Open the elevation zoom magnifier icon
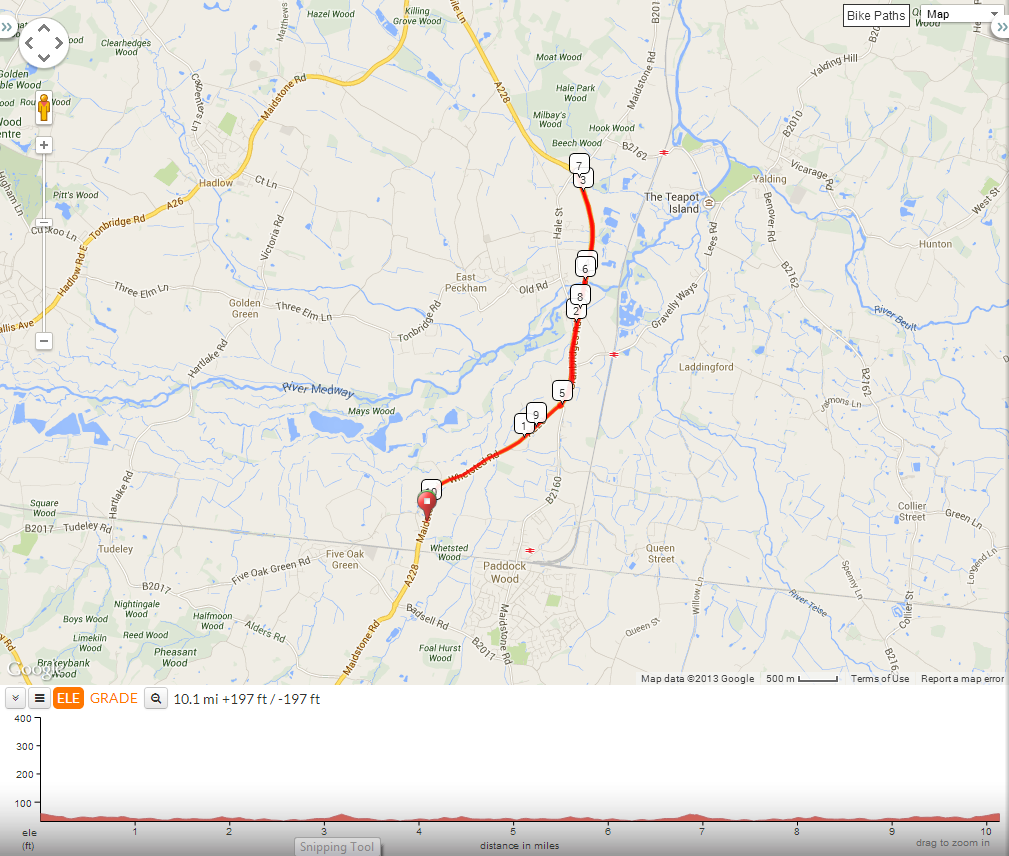Screen dimensions: 1009x856 156,698
